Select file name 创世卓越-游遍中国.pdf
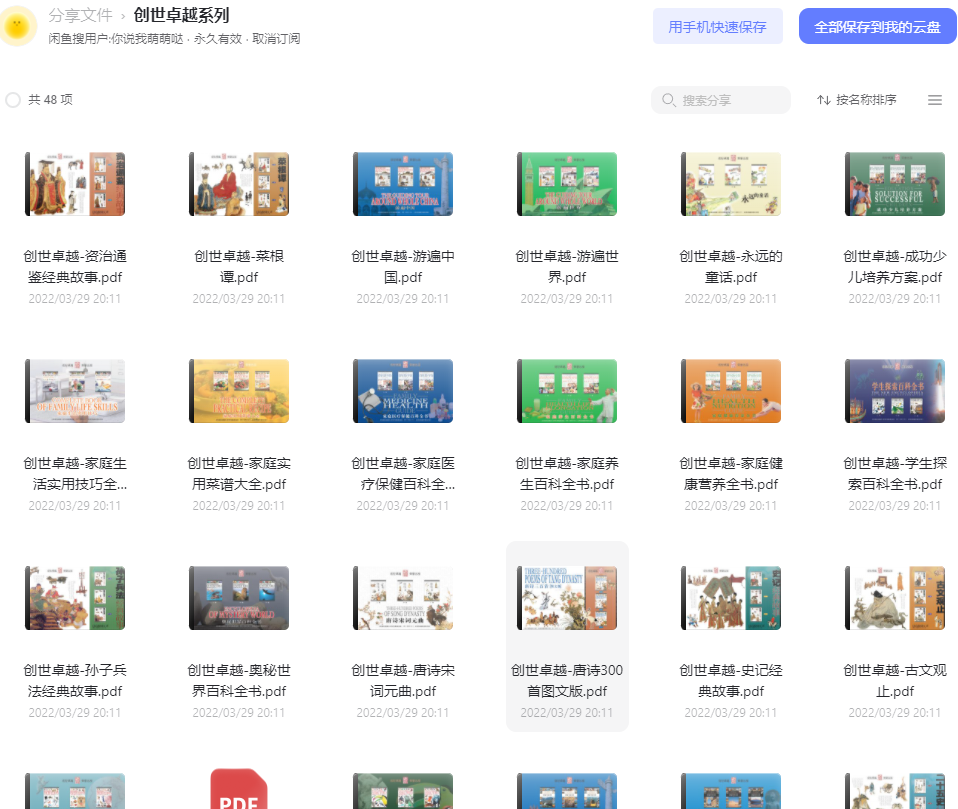Image resolution: width=958 pixels, height=809 pixels. [403, 266]
